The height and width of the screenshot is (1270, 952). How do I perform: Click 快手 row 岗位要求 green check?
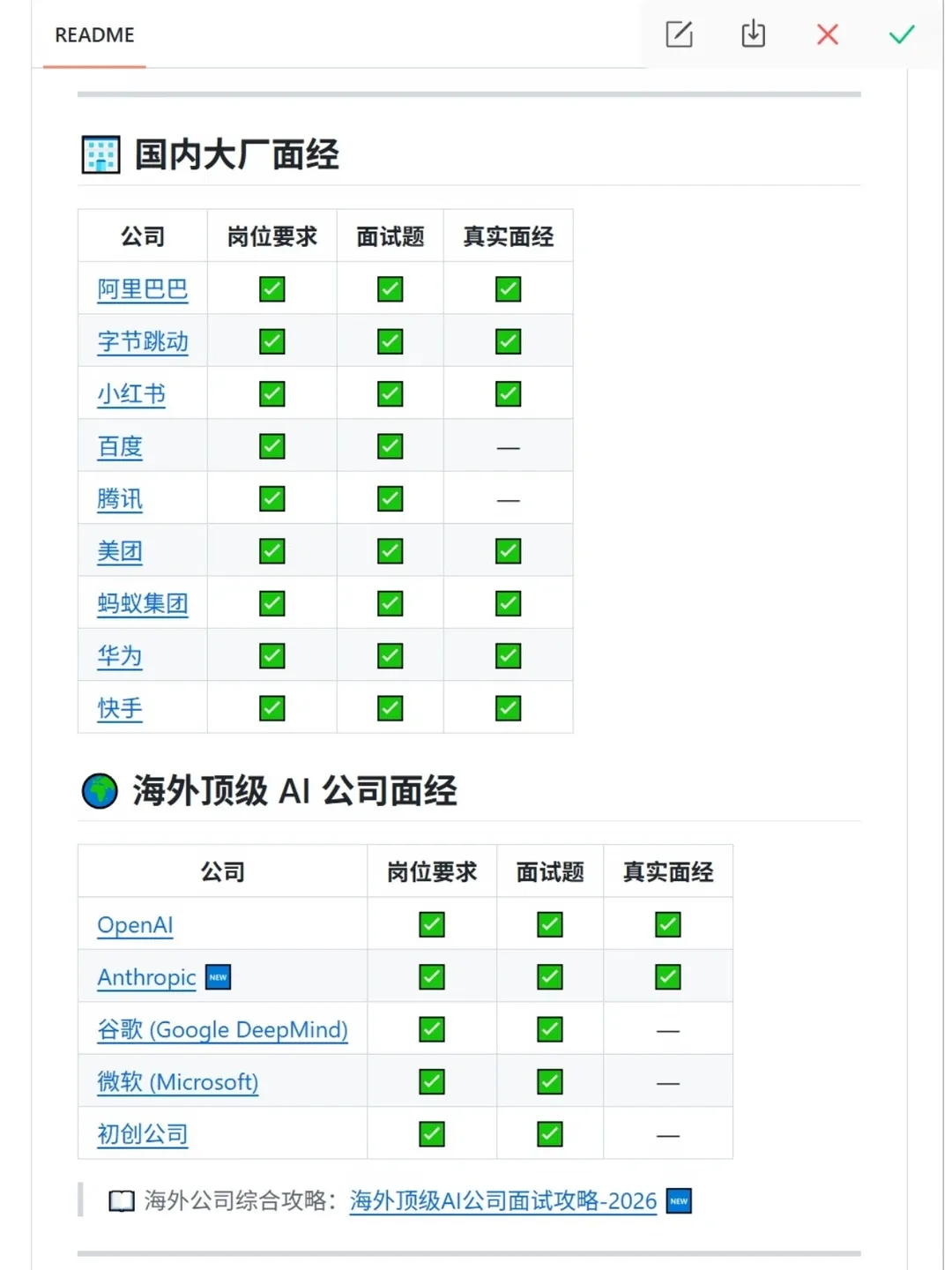click(272, 708)
